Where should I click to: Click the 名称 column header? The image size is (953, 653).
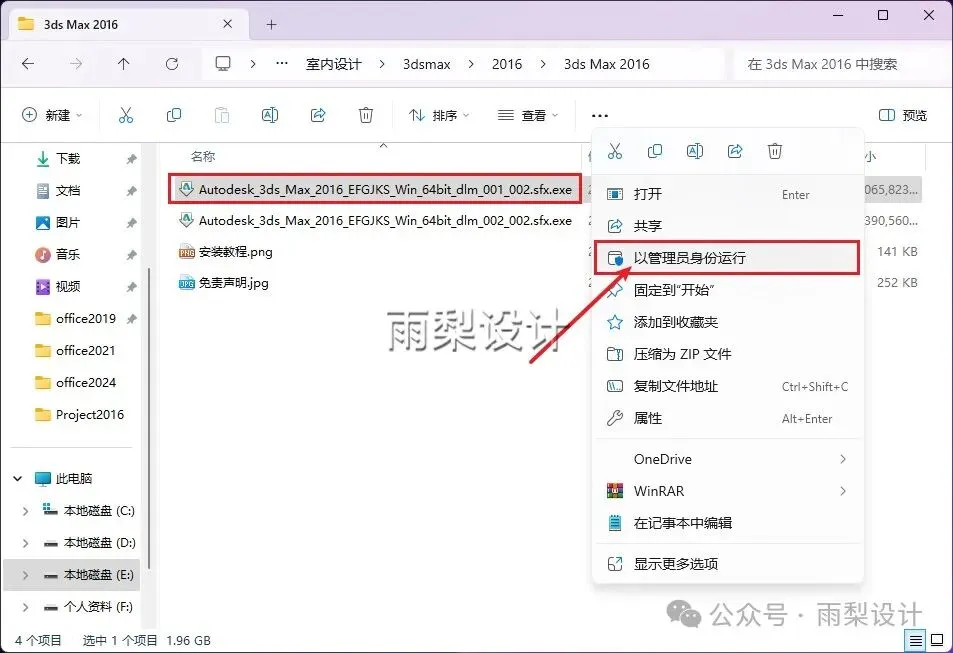(x=203, y=156)
